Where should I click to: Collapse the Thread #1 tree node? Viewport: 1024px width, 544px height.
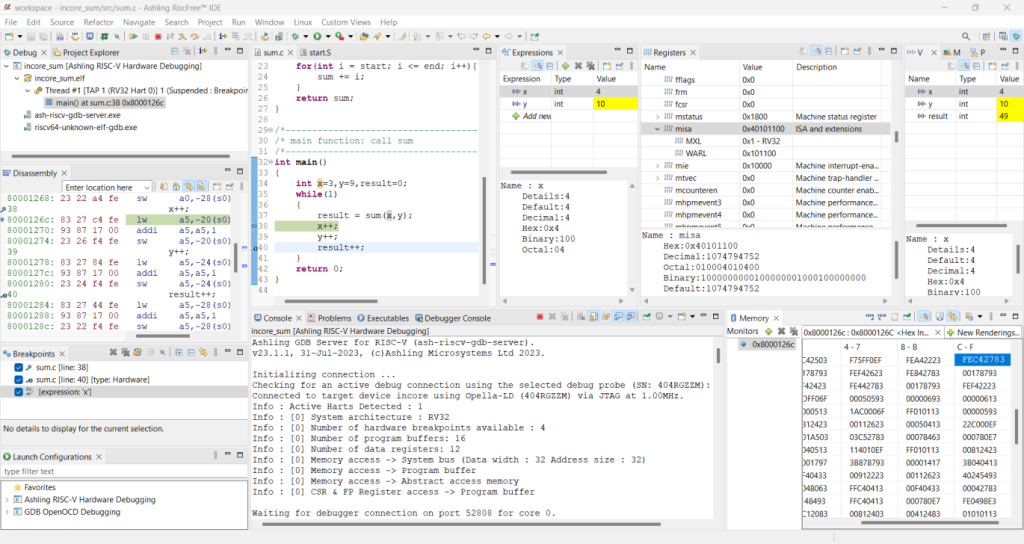click(x=27, y=91)
